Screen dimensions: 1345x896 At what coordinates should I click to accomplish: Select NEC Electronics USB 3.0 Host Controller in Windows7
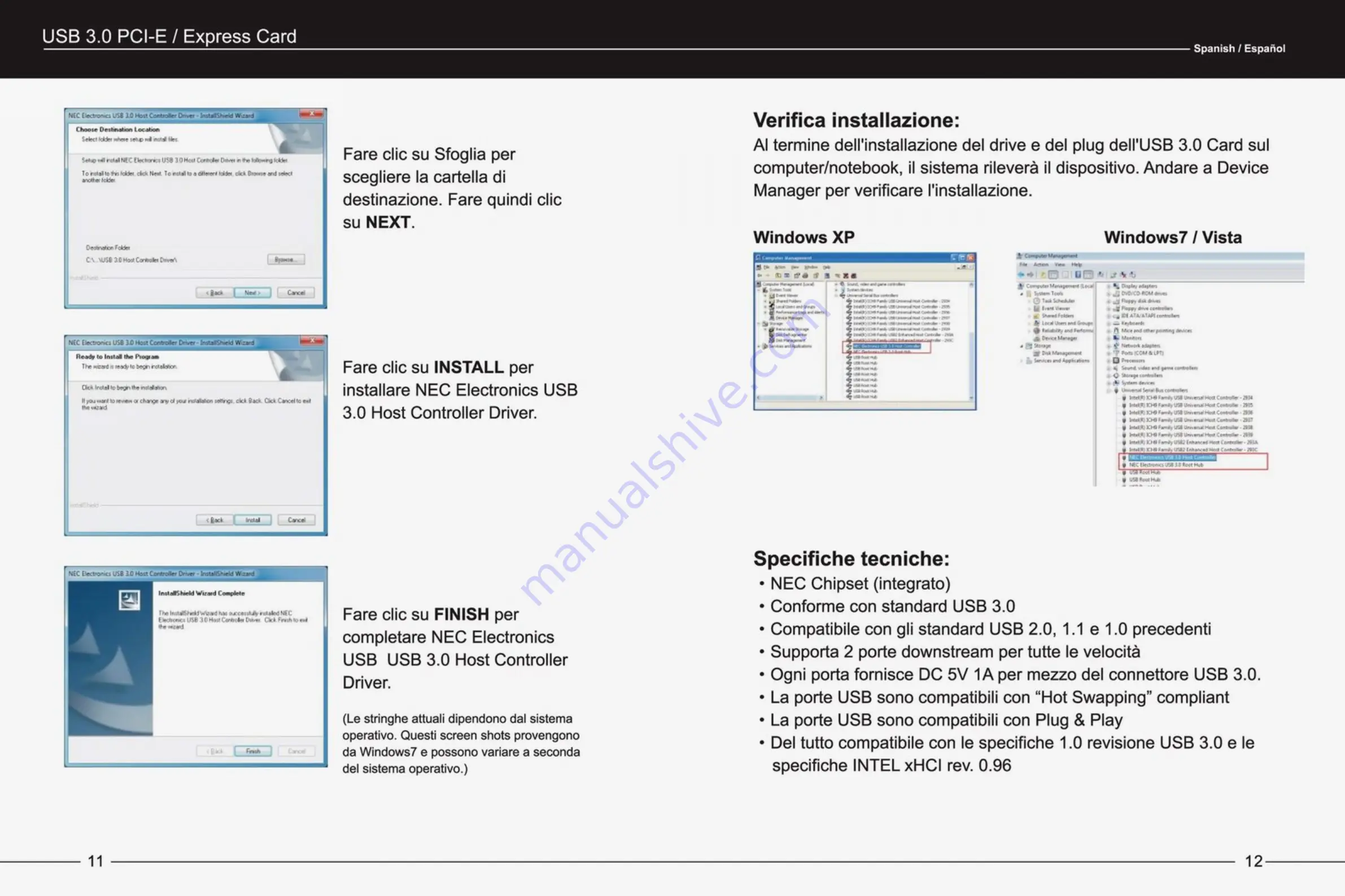click(1172, 457)
